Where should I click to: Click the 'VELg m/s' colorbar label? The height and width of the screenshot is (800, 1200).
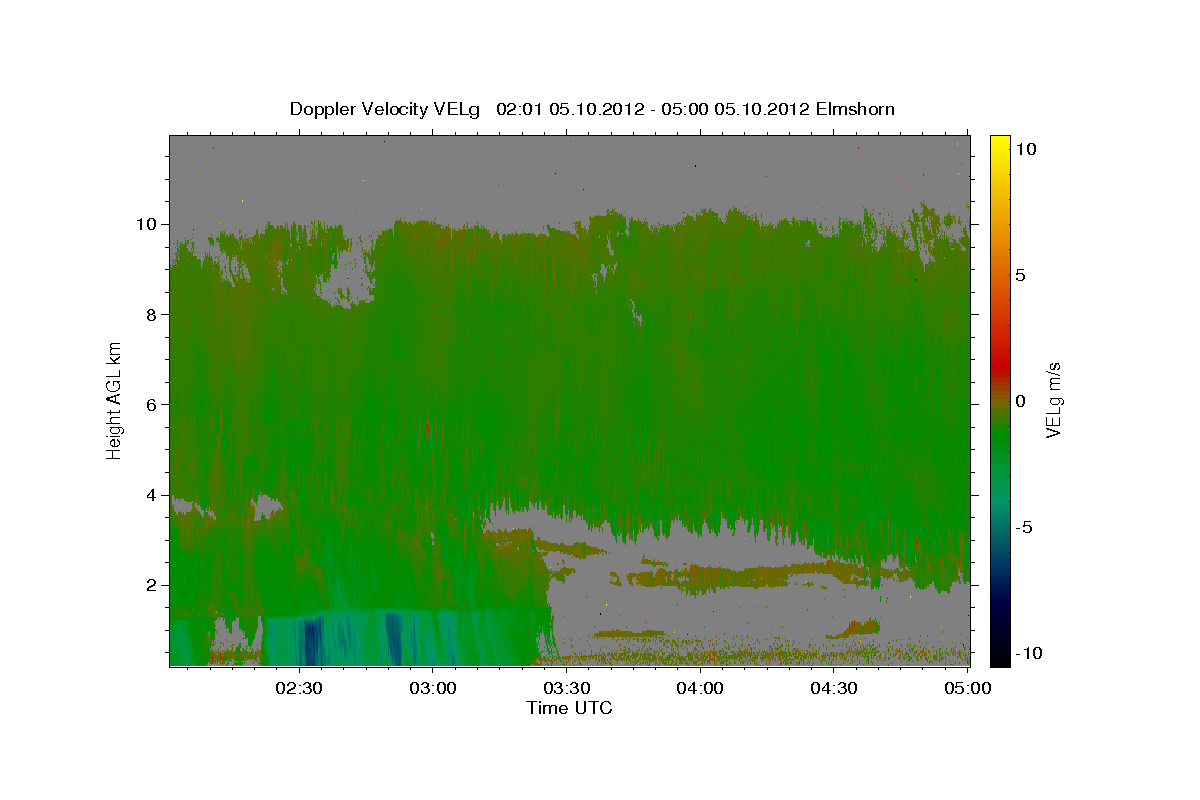pos(1053,400)
